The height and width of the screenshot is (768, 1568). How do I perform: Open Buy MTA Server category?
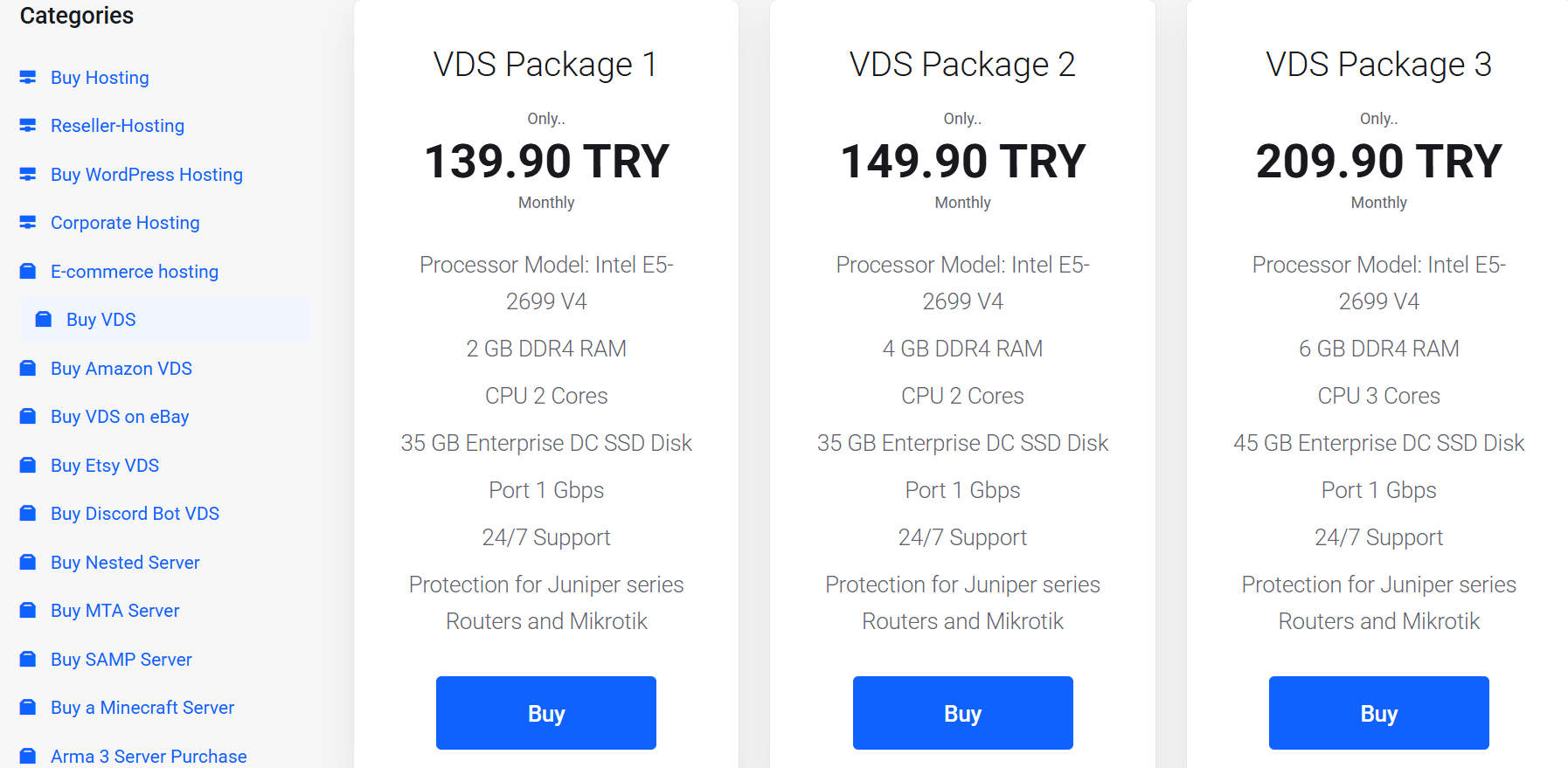[114, 611]
